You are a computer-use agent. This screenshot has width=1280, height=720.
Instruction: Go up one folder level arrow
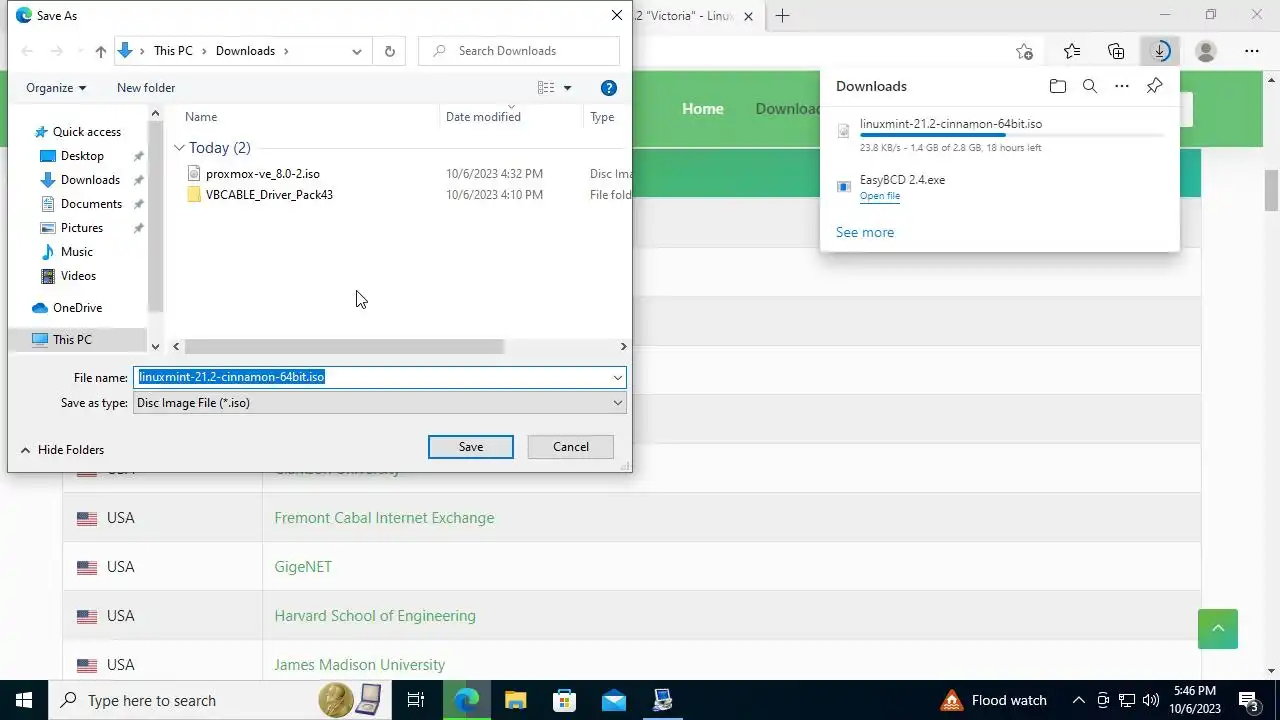(100, 51)
